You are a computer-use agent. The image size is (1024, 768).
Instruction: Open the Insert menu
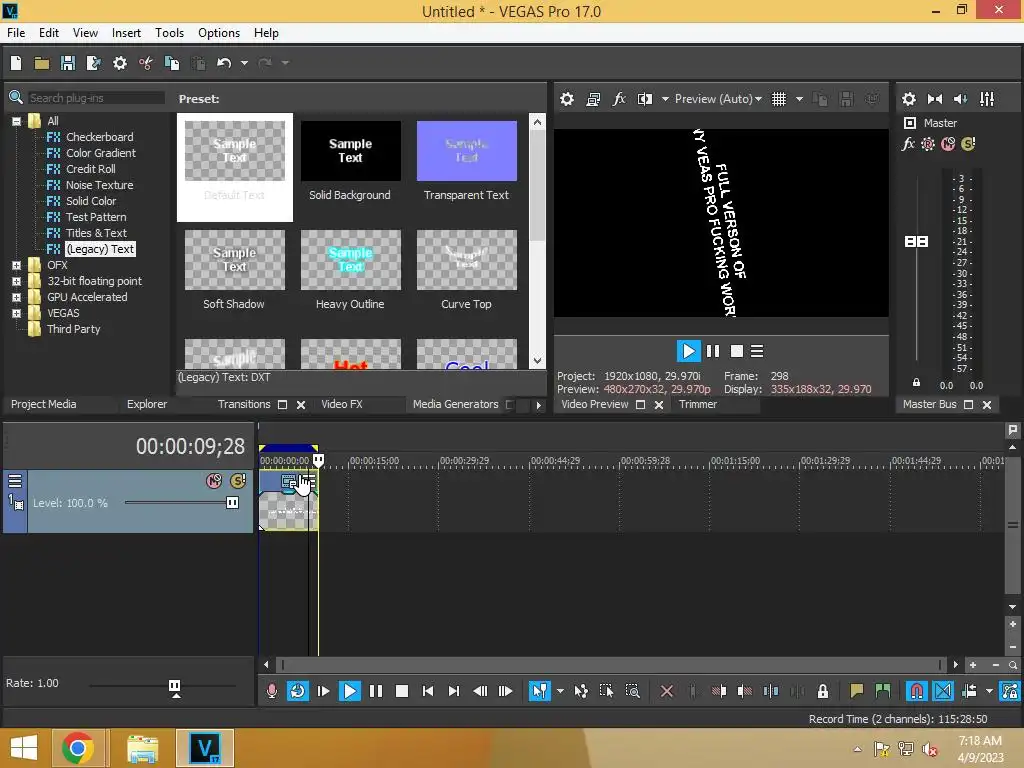pos(126,33)
